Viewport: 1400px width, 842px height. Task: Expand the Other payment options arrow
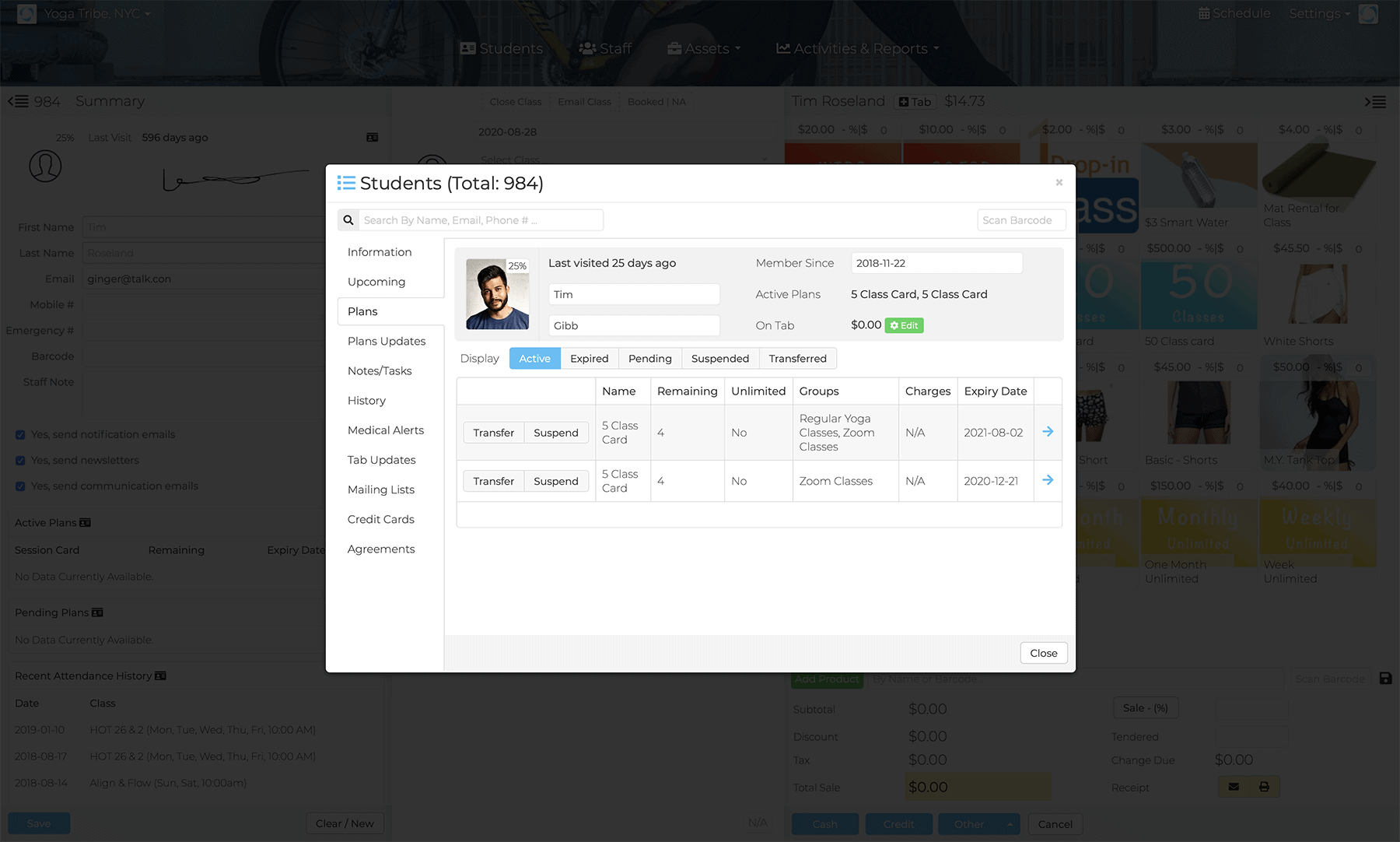(x=1010, y=824)
